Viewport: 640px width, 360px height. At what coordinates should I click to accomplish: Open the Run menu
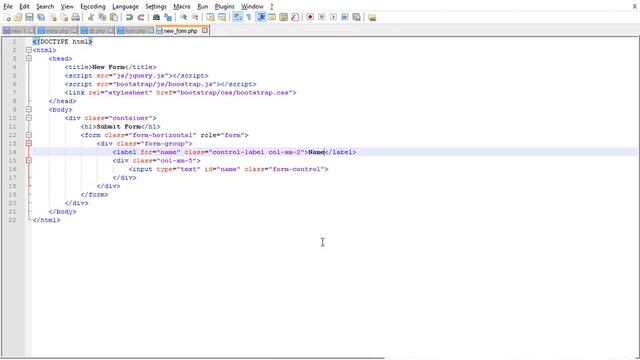pyautogui.click(x=202, y=7)
